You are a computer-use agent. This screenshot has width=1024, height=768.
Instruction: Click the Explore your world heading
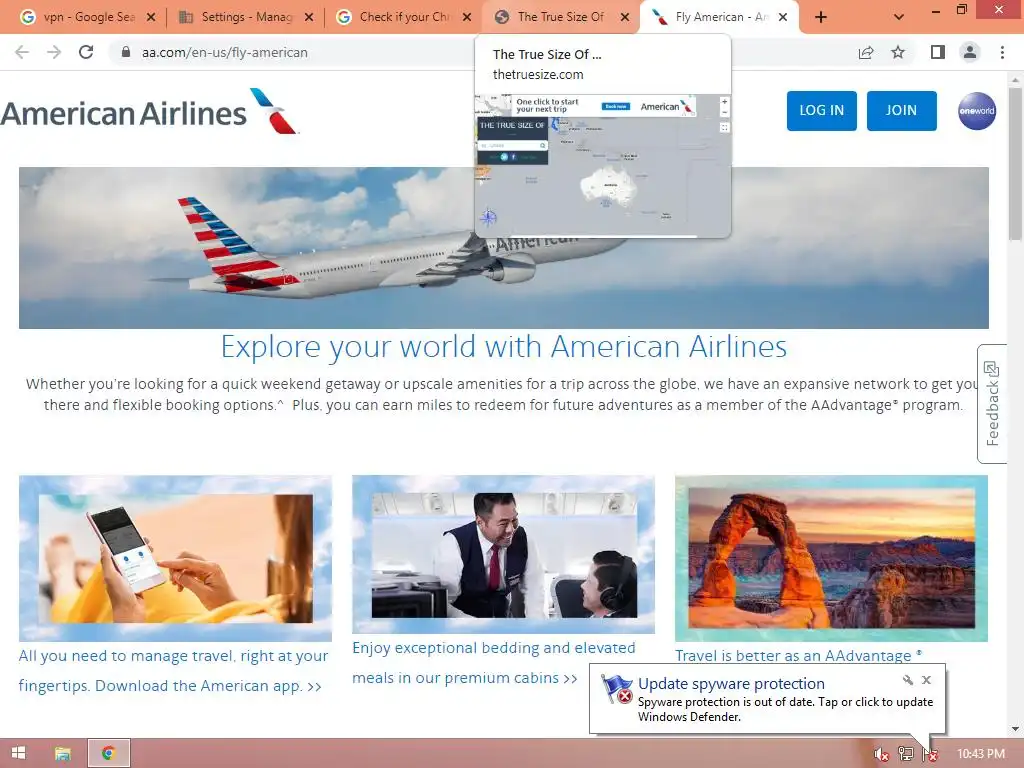click(x=504, y=346)
